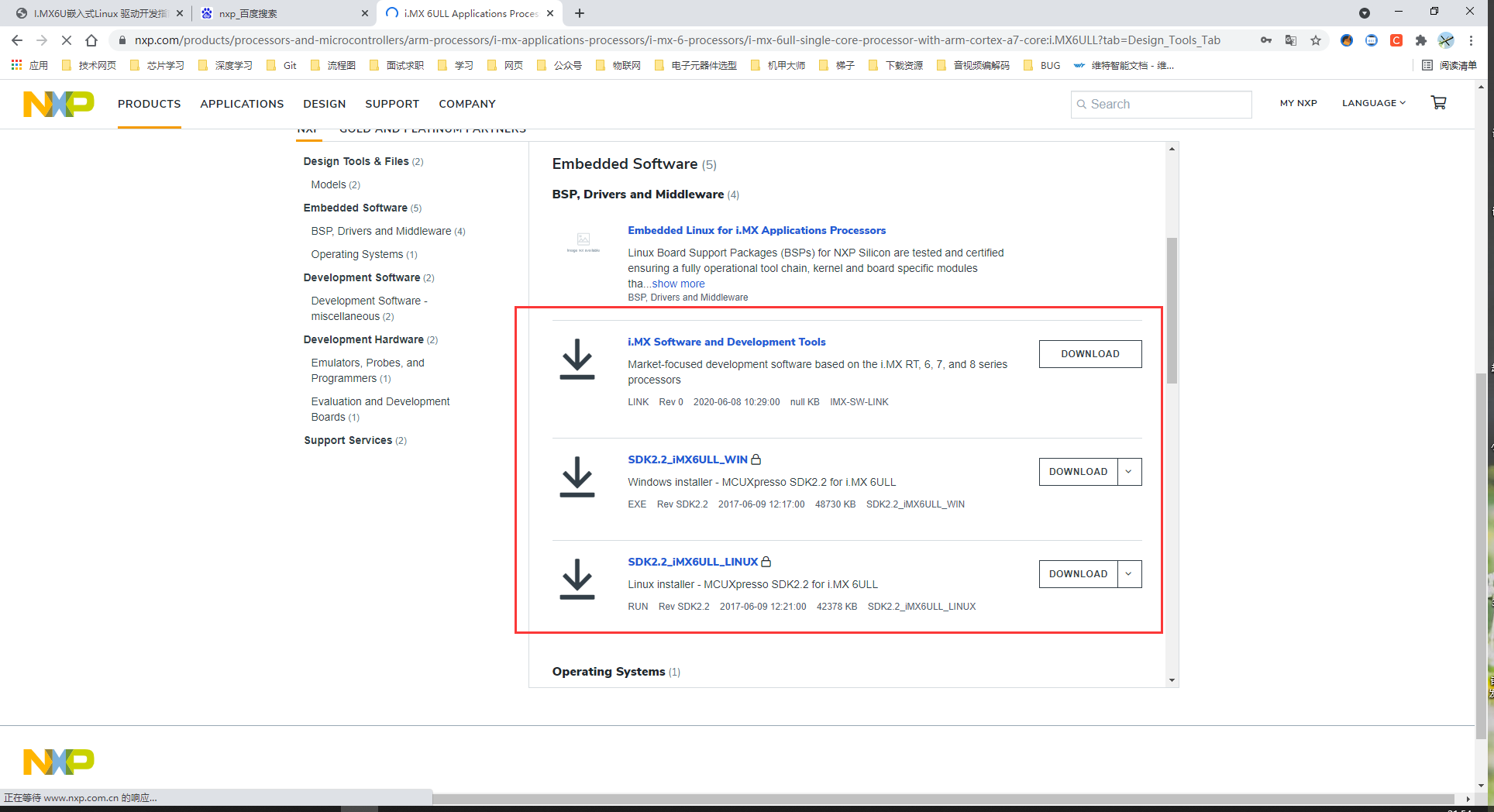
Task: Select Development Hardware filter
Action: tap(370, 339)
